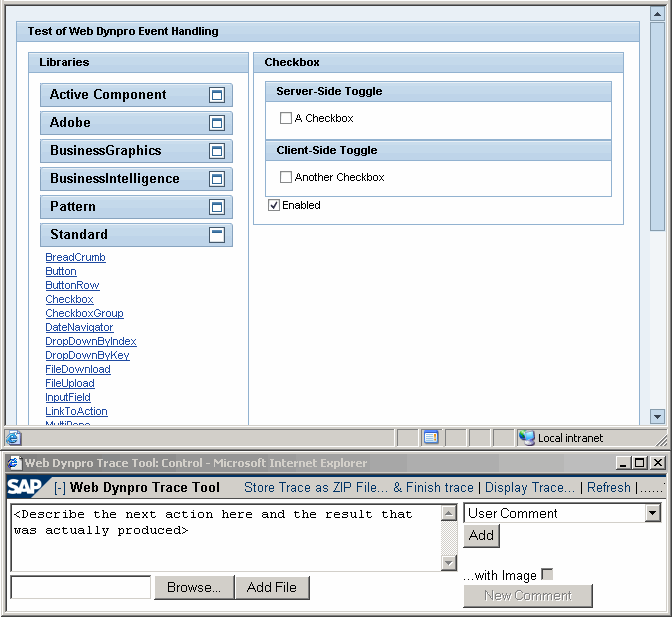The image size is (672, 617).
Task: Open the InputField link
Action: pyautogui.click(x=68, y=397)
